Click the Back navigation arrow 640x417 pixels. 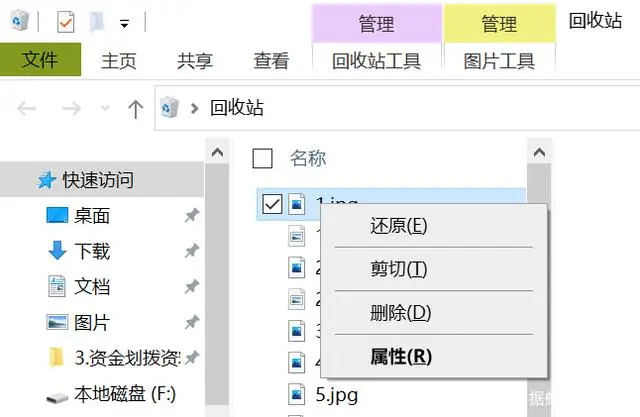pos(27,108)
